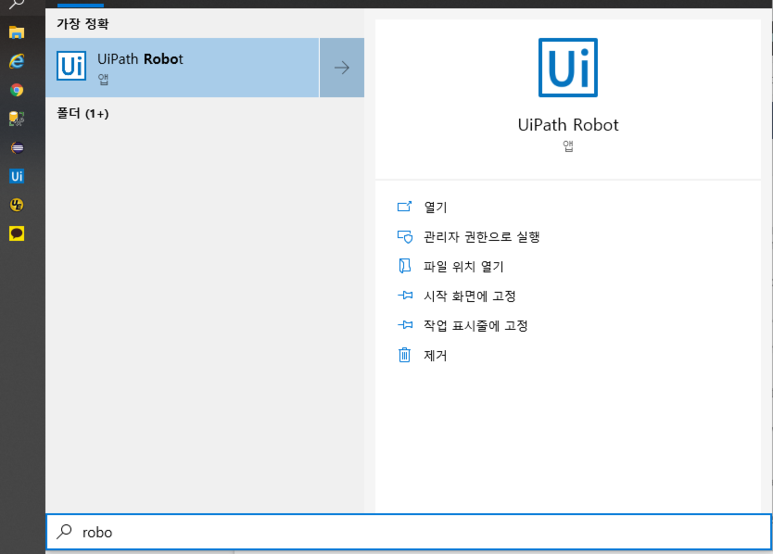Open UiPath from the taskbar icon

point(16,176)
